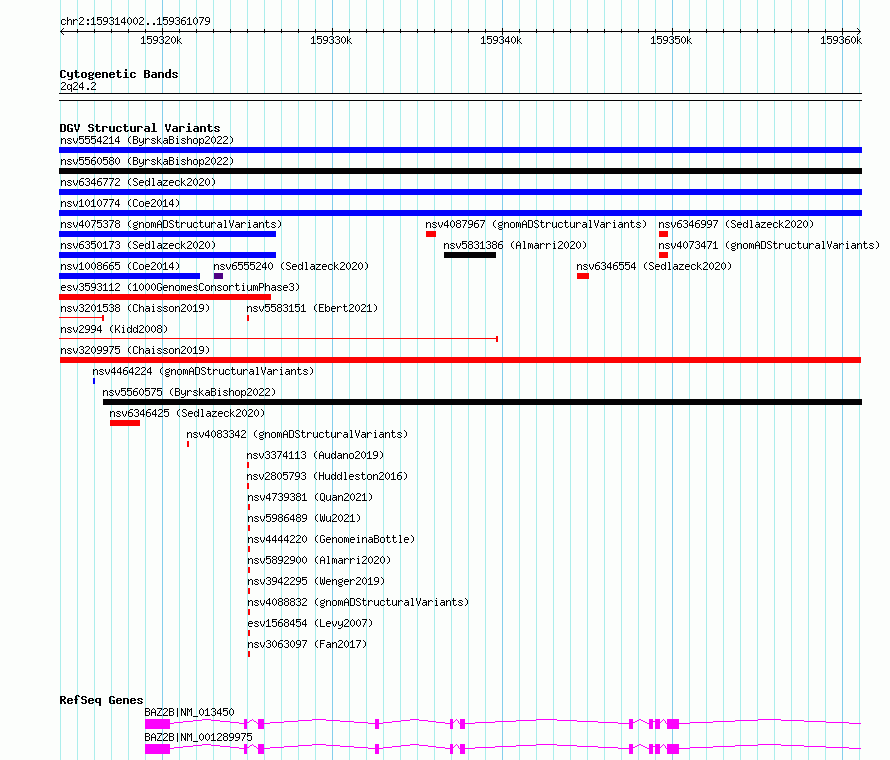Select nsv6346425 (Sedlazeck2020) label

[x=187, y=413]
